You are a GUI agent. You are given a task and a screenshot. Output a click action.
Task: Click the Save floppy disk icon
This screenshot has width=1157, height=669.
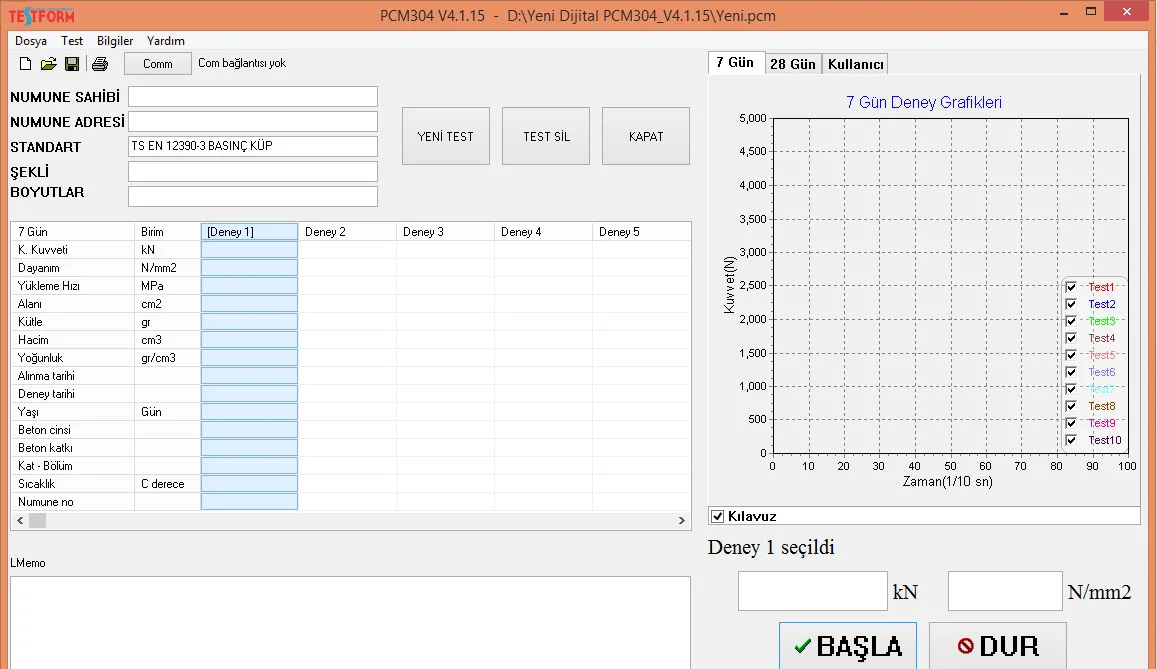[x=72, y=64]
